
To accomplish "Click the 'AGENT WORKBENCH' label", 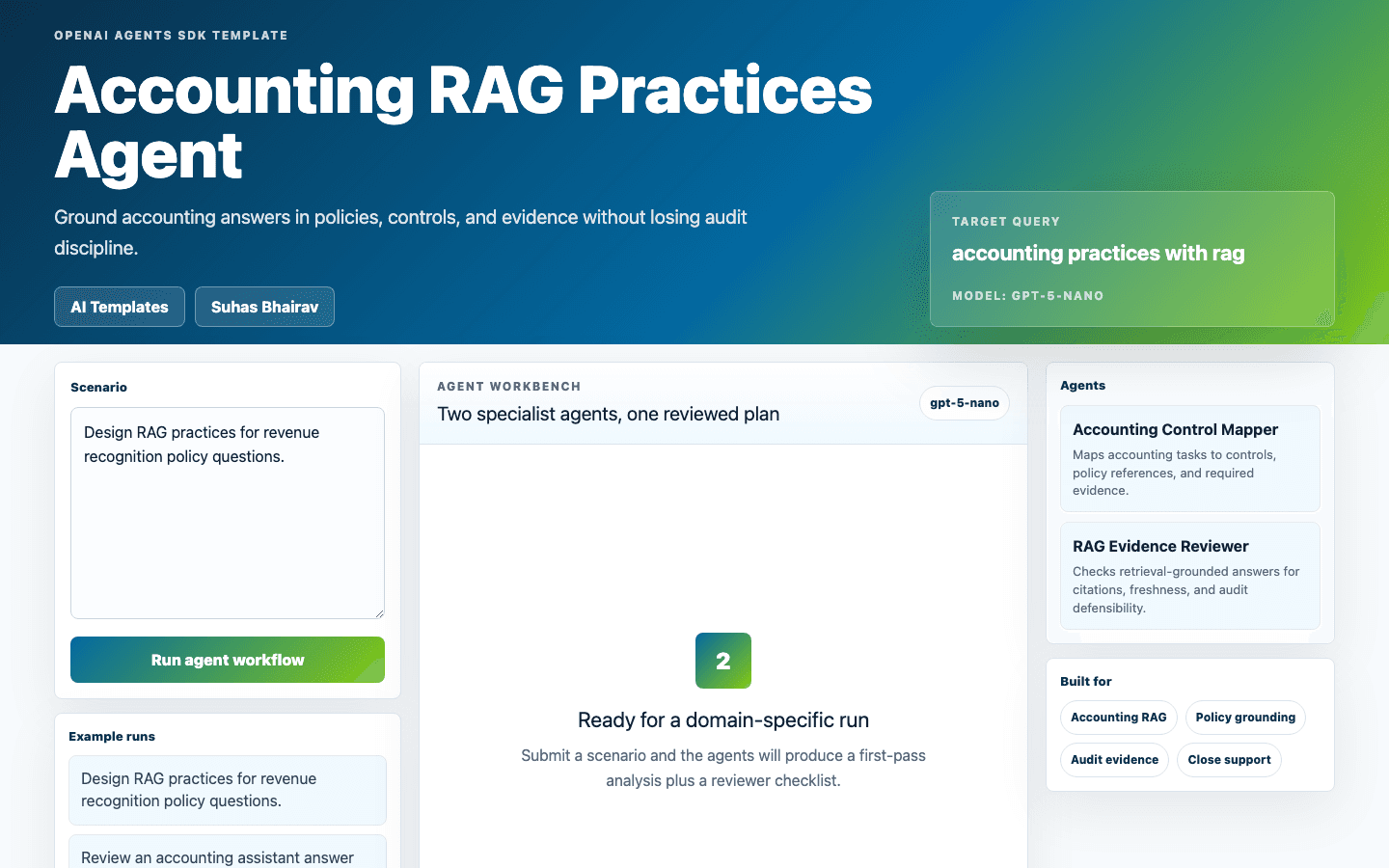I will pyautogui.click(x=509, y=387).
